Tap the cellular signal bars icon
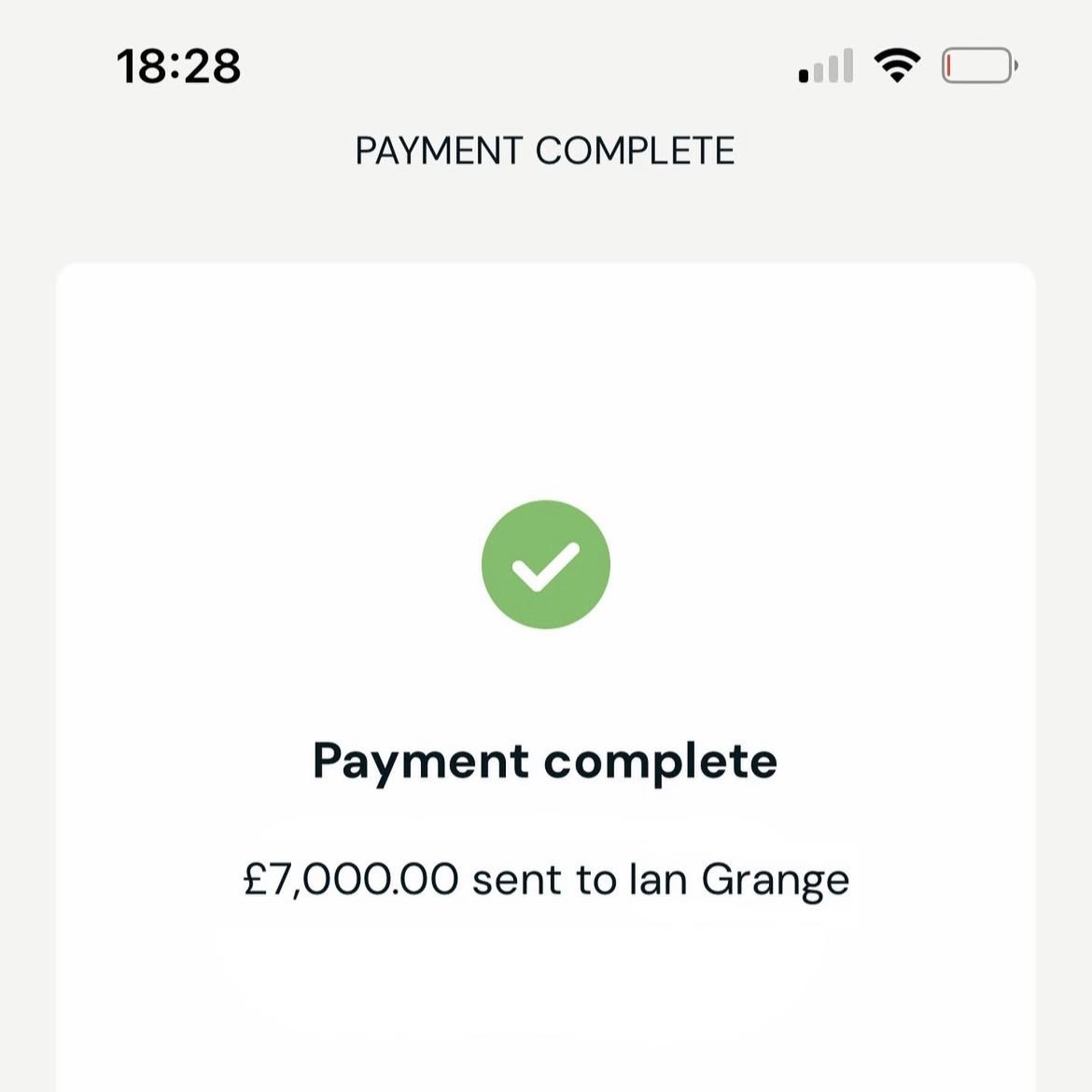The height and width of the screenshot is (1092, 1092). point(826,67)
